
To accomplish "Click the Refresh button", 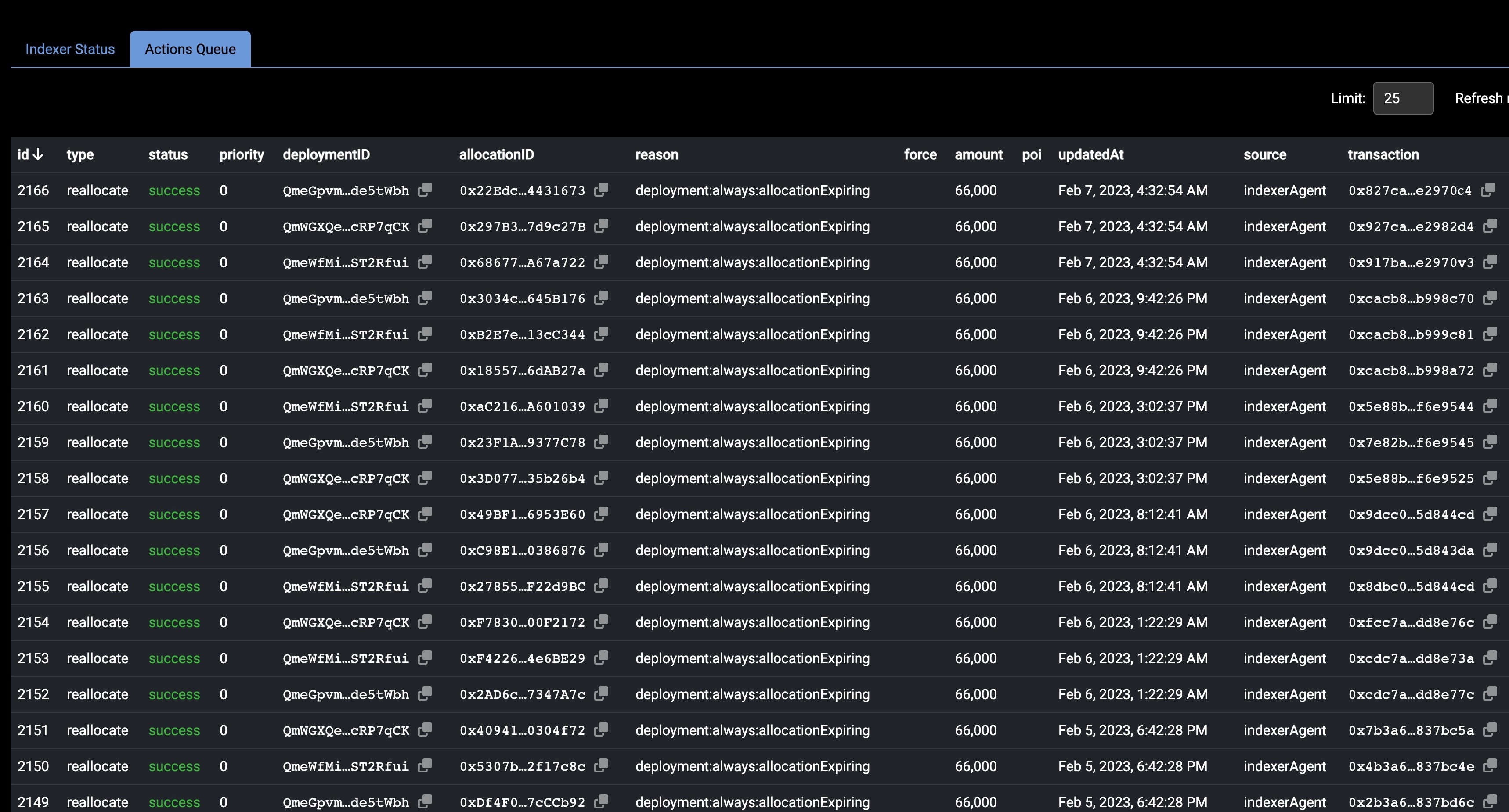I will pos(1480,98).
